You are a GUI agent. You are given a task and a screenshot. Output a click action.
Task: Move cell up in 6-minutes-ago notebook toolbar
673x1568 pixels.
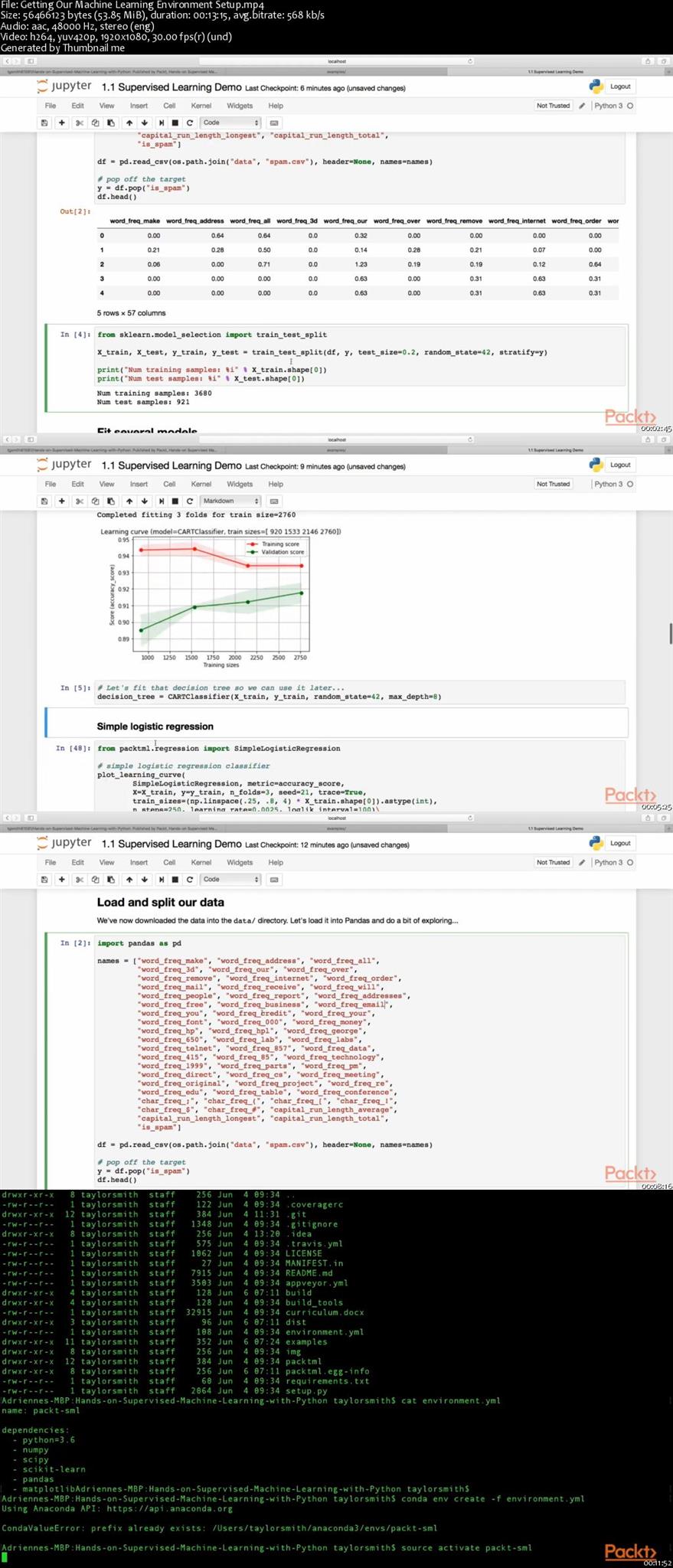pos(129,122)
